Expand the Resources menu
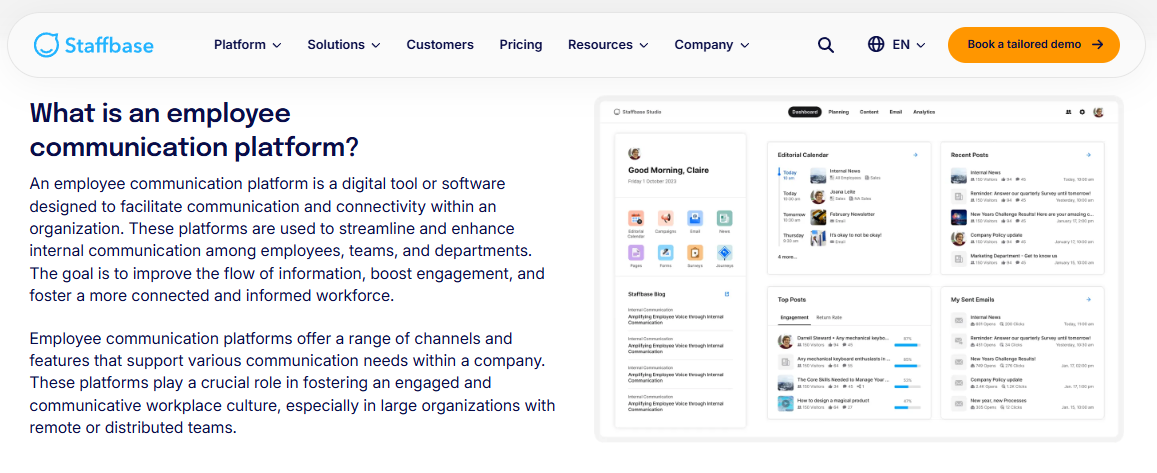The image size is (1157, 473). tap(608, 44)
